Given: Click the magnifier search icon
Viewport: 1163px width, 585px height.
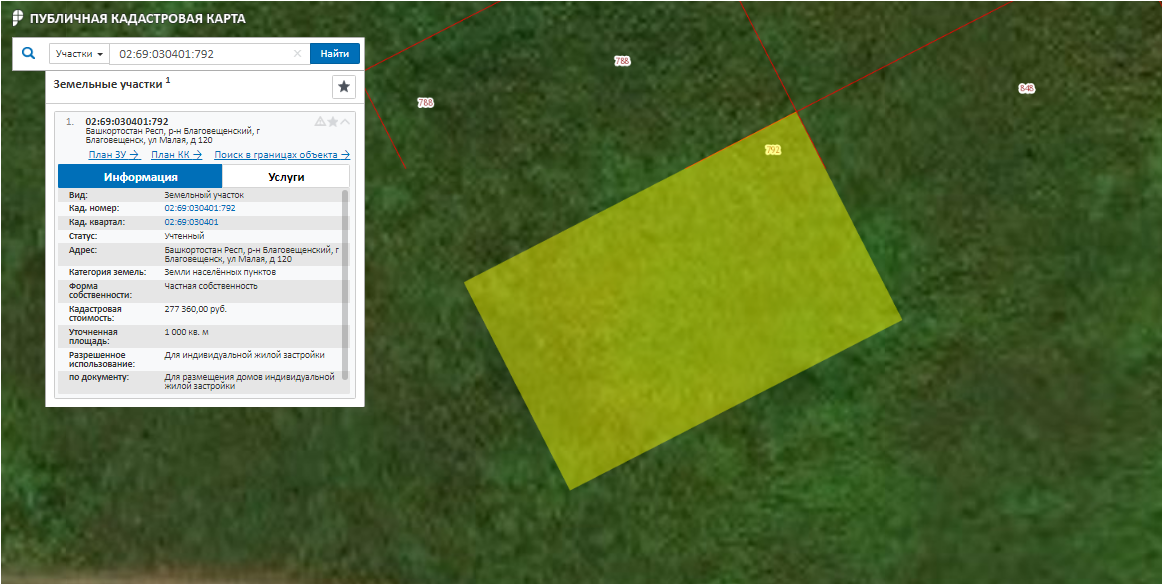Looking at the screenshot, I should [x=28, y=53].
